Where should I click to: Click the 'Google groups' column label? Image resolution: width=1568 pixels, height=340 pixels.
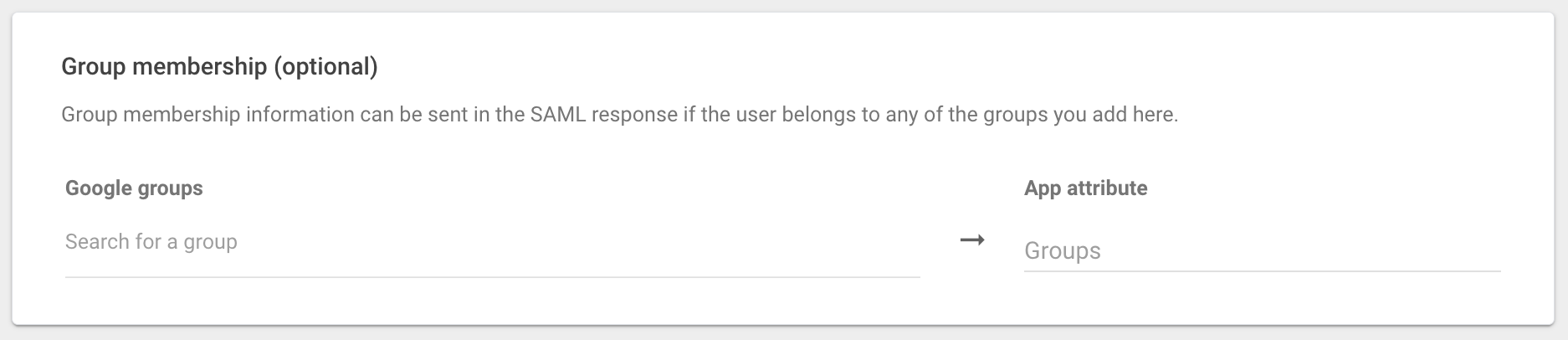[x=134, y=188]
